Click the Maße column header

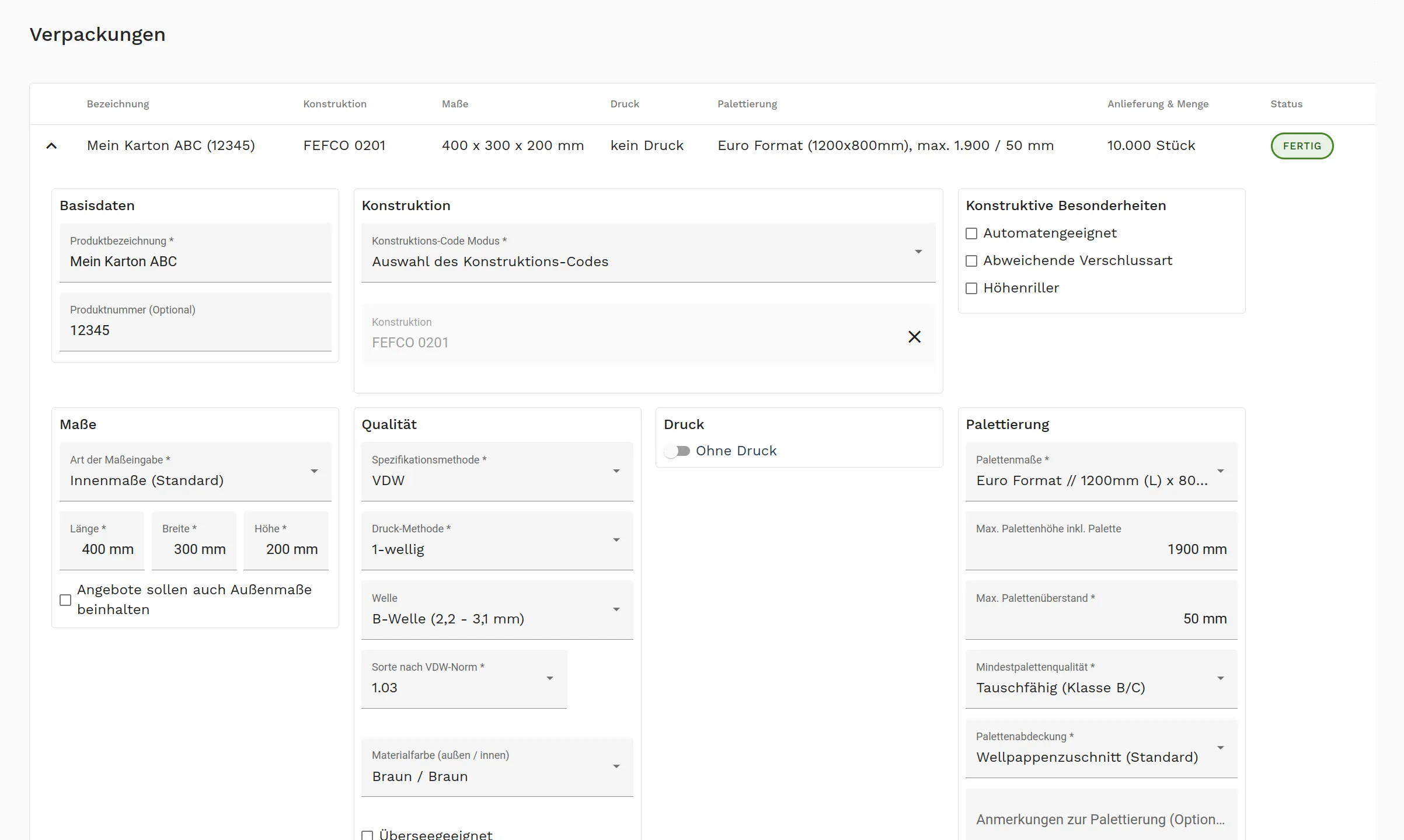coord(455,104)
